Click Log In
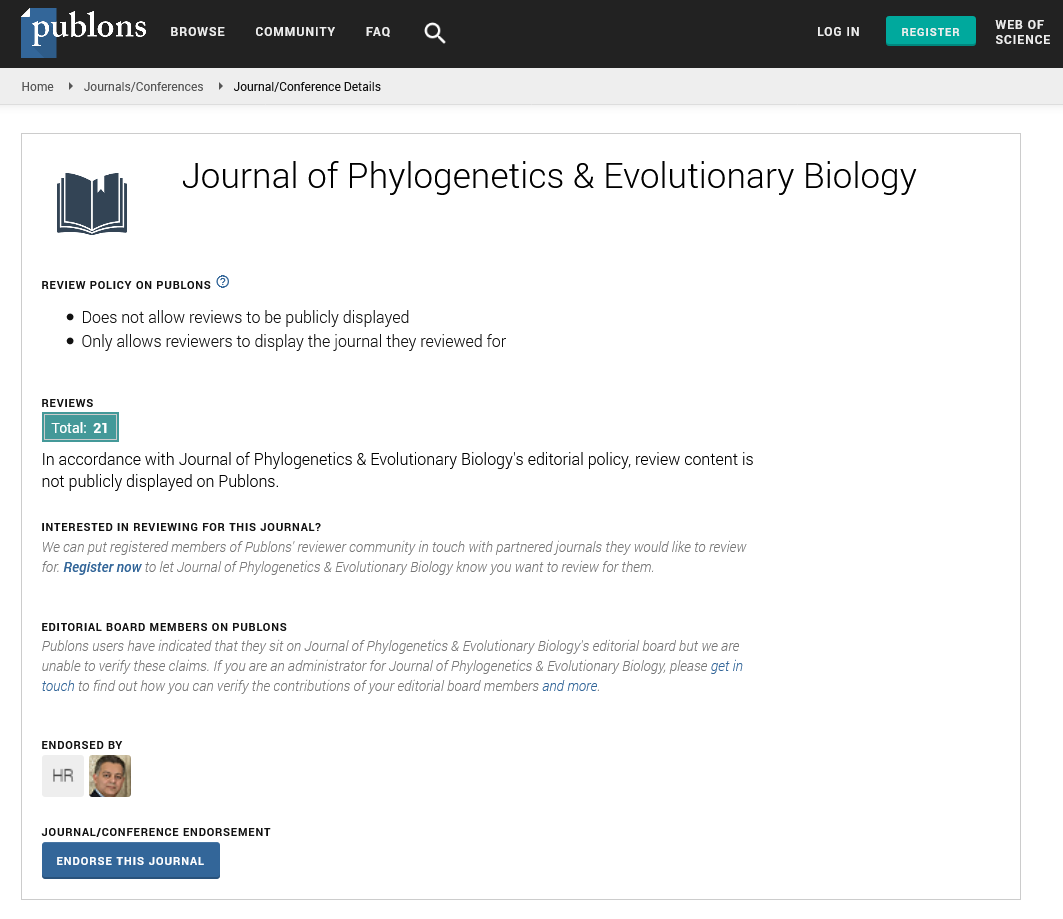The image size is (1063, 919). [838, 32]
